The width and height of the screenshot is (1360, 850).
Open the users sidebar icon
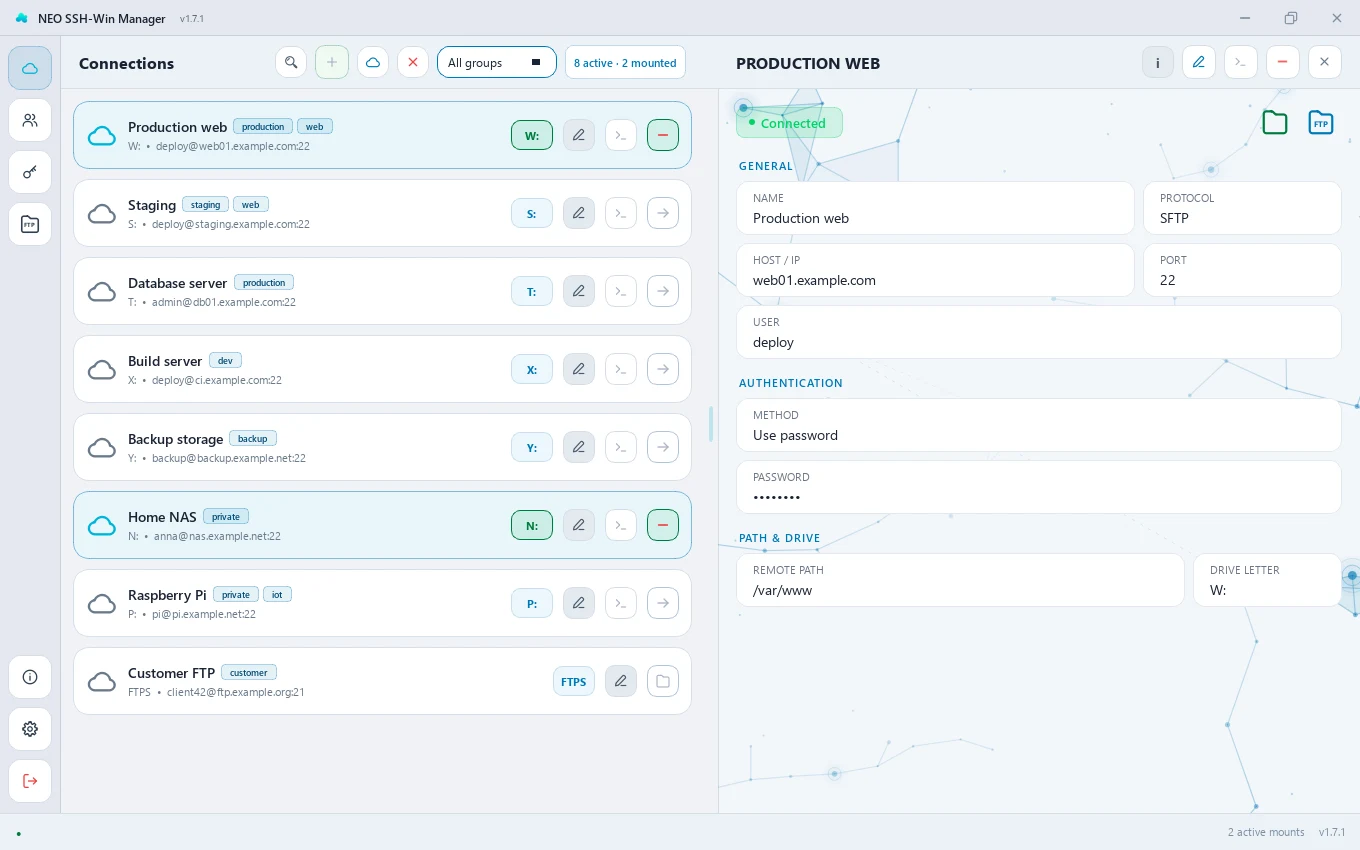coord(30,120)
